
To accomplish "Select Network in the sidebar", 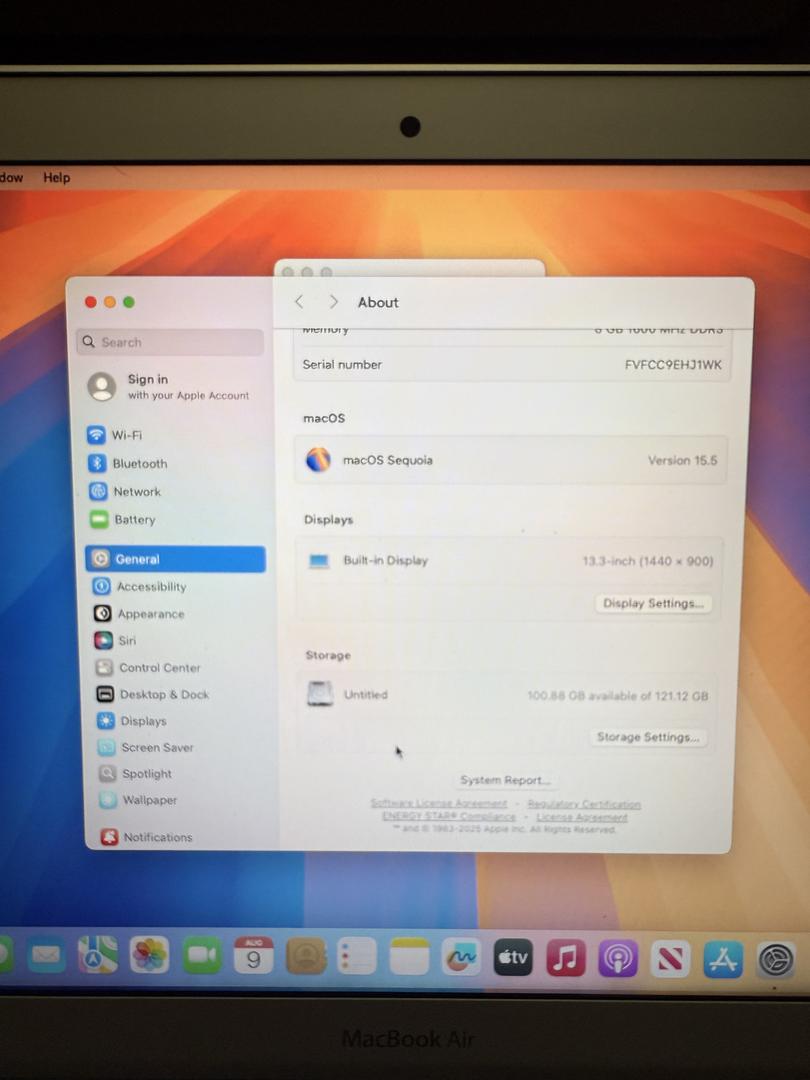I will tap(125, 492).
